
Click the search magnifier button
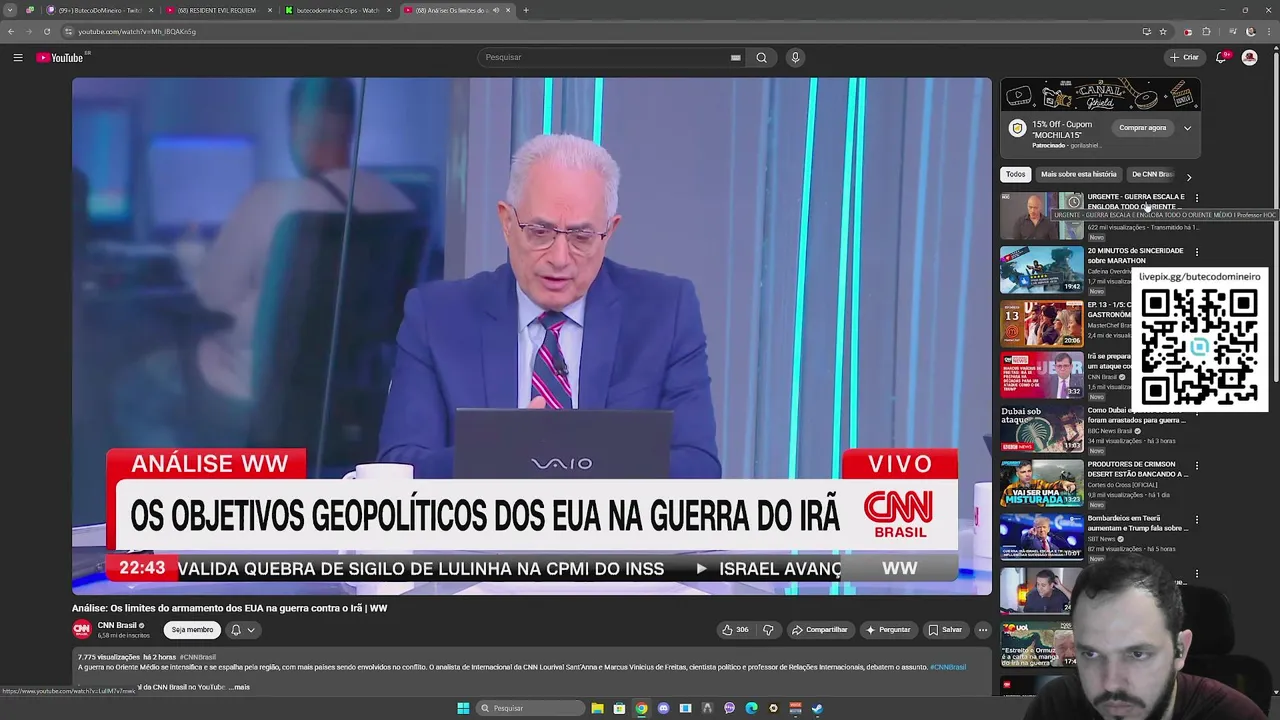point(761,57)
